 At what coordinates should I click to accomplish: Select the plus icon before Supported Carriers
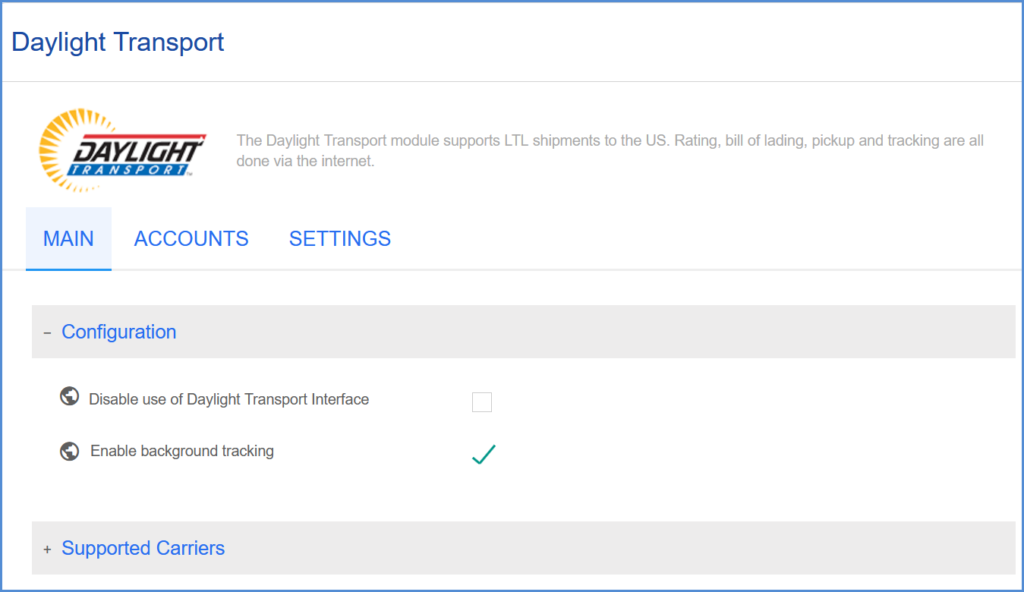pos(46,548)
